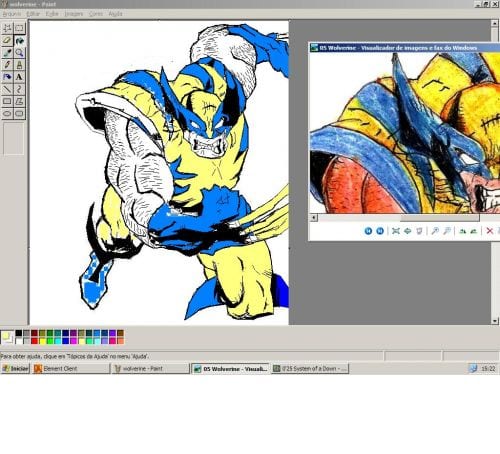This screenshot has width=500, height=454.
Task: Pick the magenta palette color
Action: [x=73, y=341]
